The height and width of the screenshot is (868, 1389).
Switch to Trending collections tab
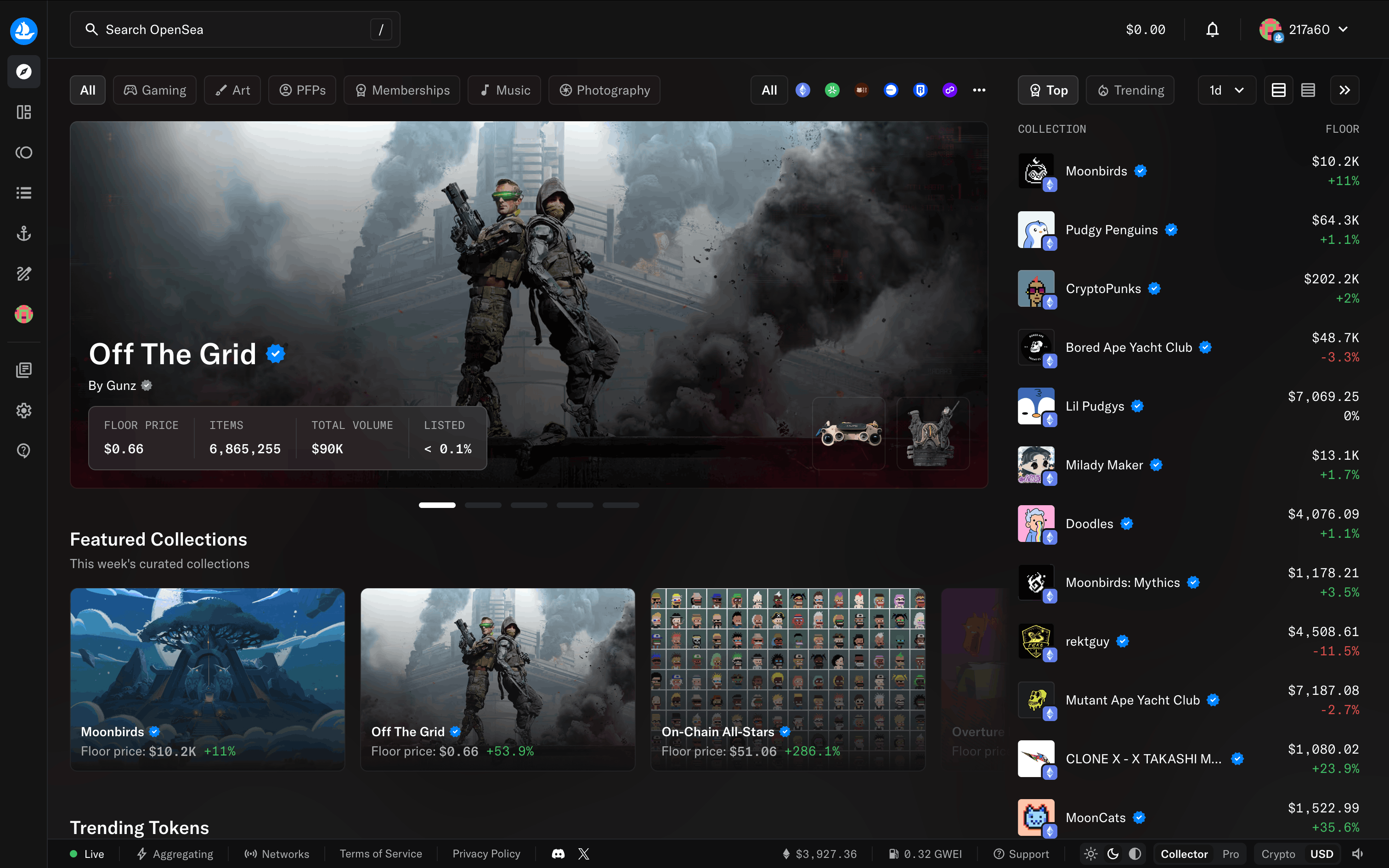pyautogui.click(x=1130, y=90)
